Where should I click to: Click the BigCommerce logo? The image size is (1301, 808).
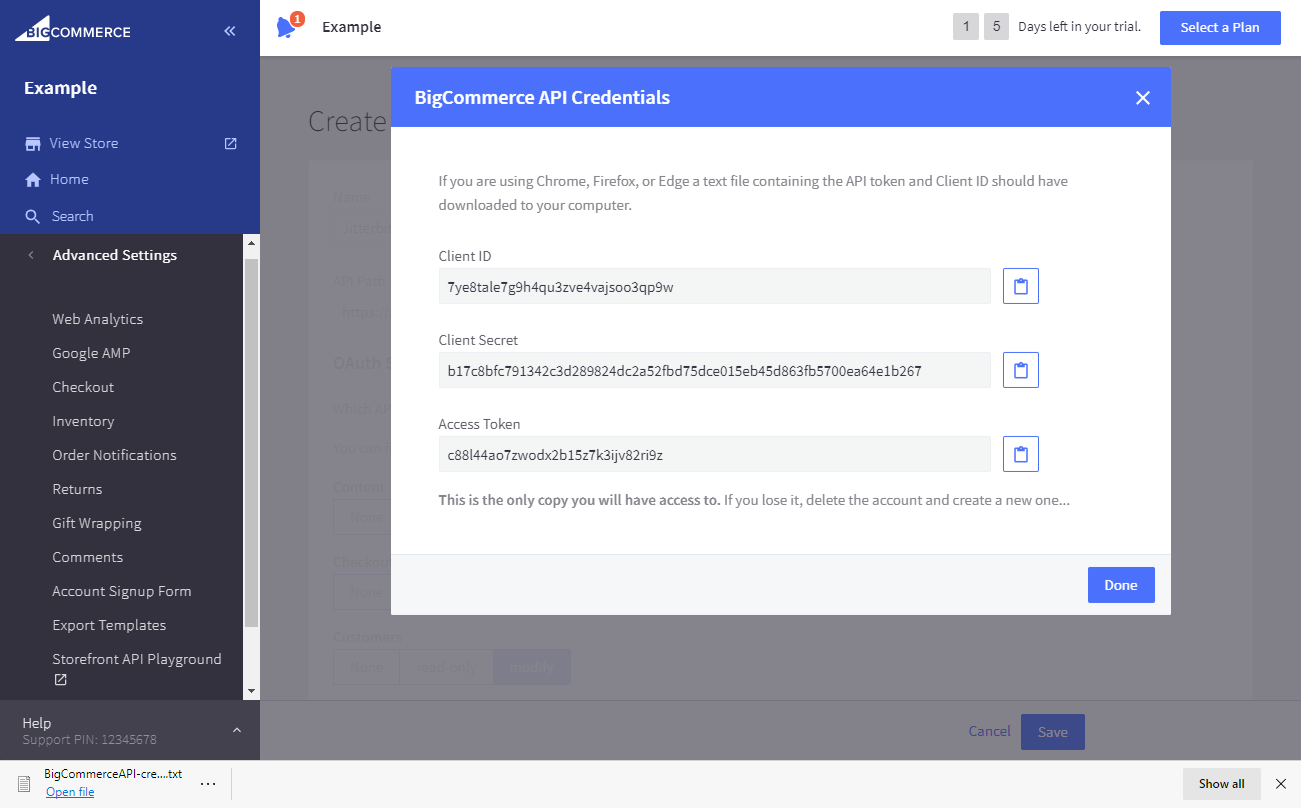click(73, 29)
